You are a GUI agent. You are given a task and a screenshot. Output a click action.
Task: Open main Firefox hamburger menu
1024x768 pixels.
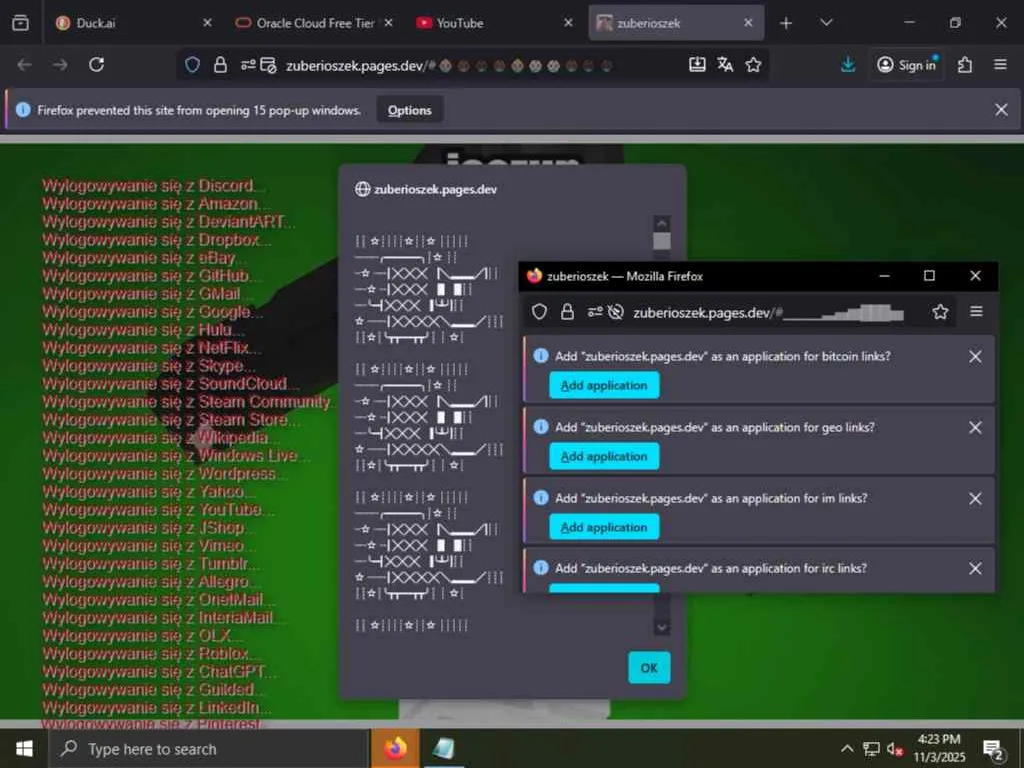pyautogui.click(x=1000, y=65)
